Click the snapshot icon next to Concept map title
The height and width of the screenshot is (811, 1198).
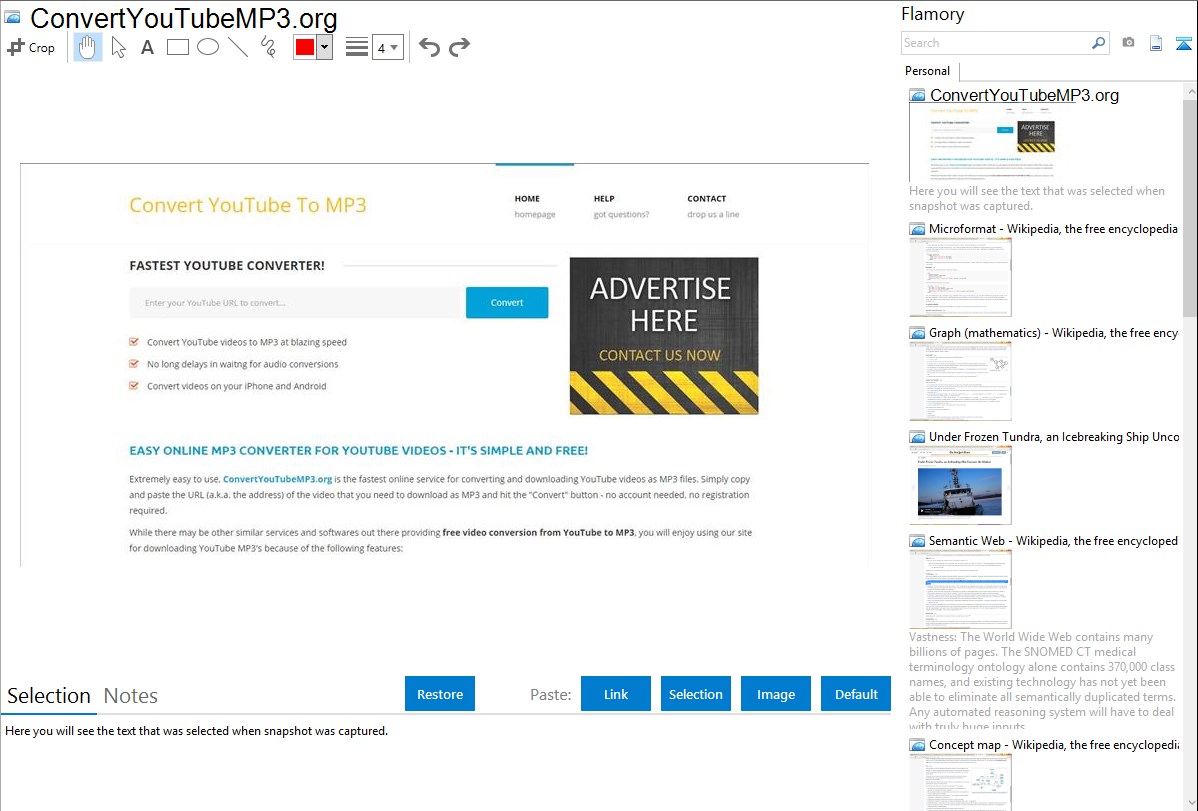pyautogui.click(x=917, y=744)
